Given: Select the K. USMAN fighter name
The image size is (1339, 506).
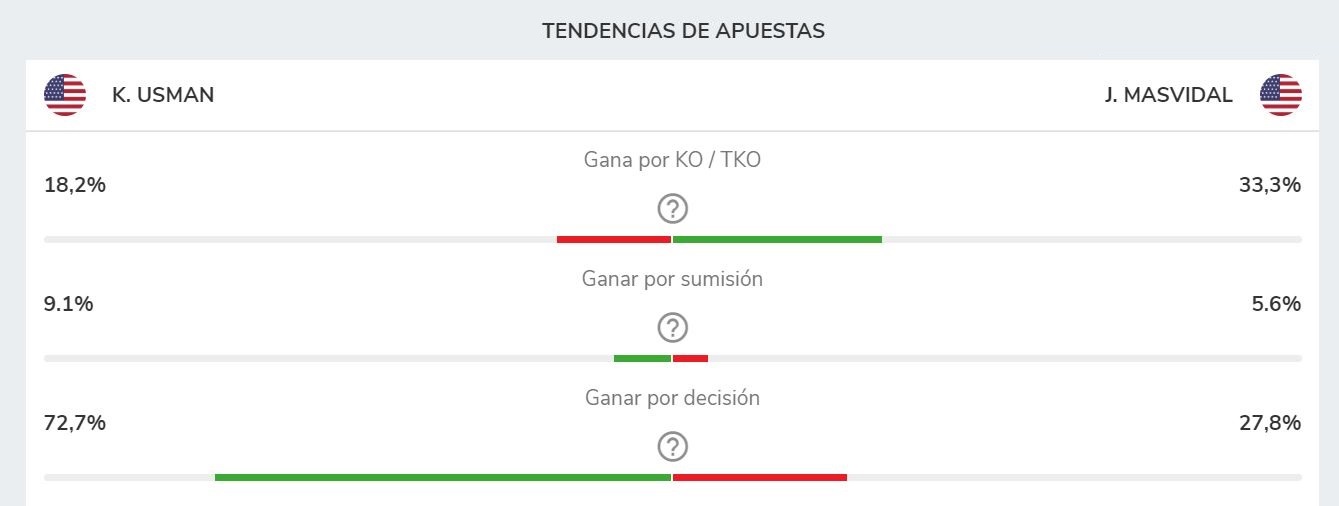Looking at the screenshot, I should point(163,95).
